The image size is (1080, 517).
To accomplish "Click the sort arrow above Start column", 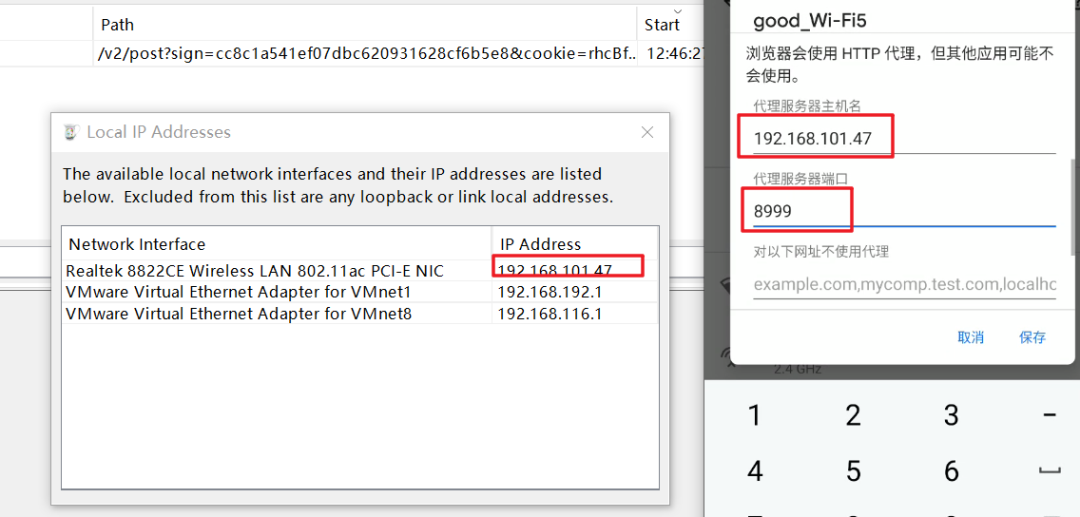I will coord(678,11).
